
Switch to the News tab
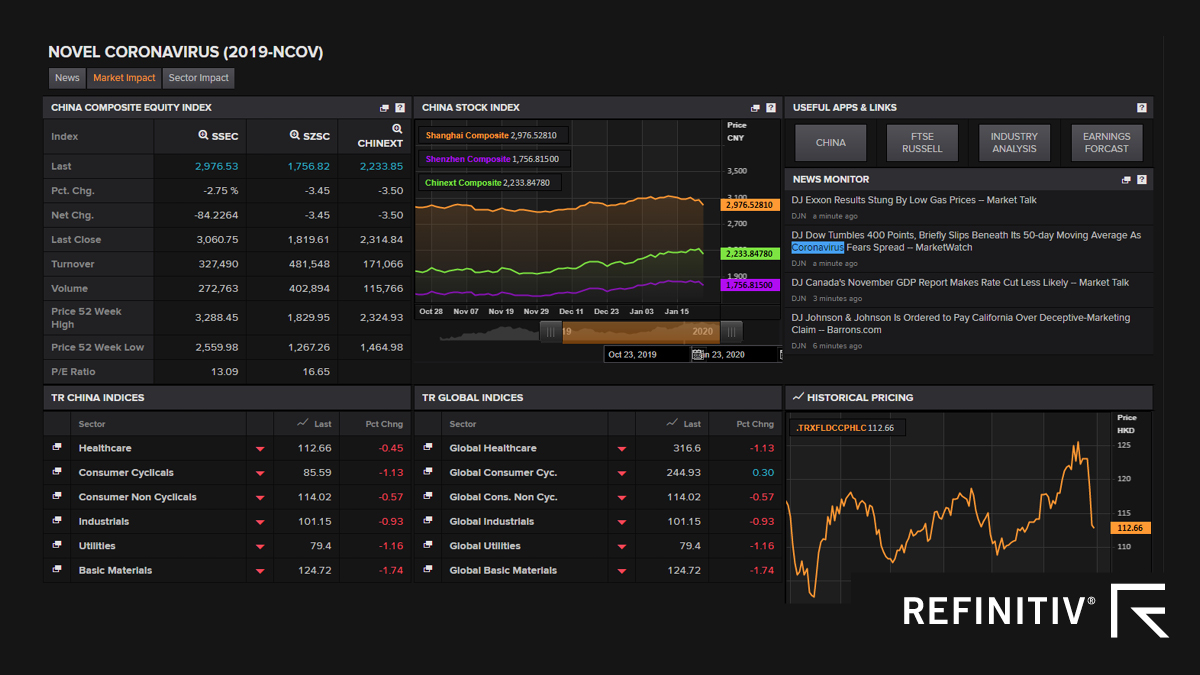[67, 78]
